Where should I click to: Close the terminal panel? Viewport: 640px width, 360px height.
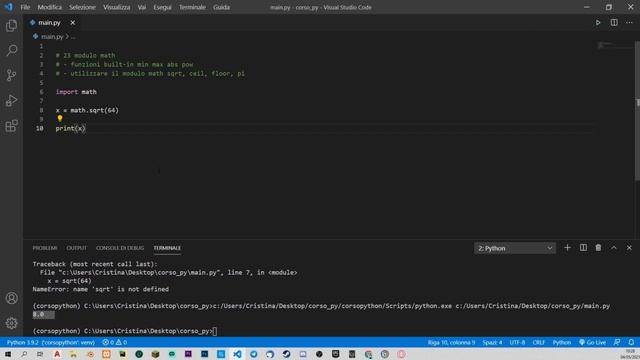629,248
